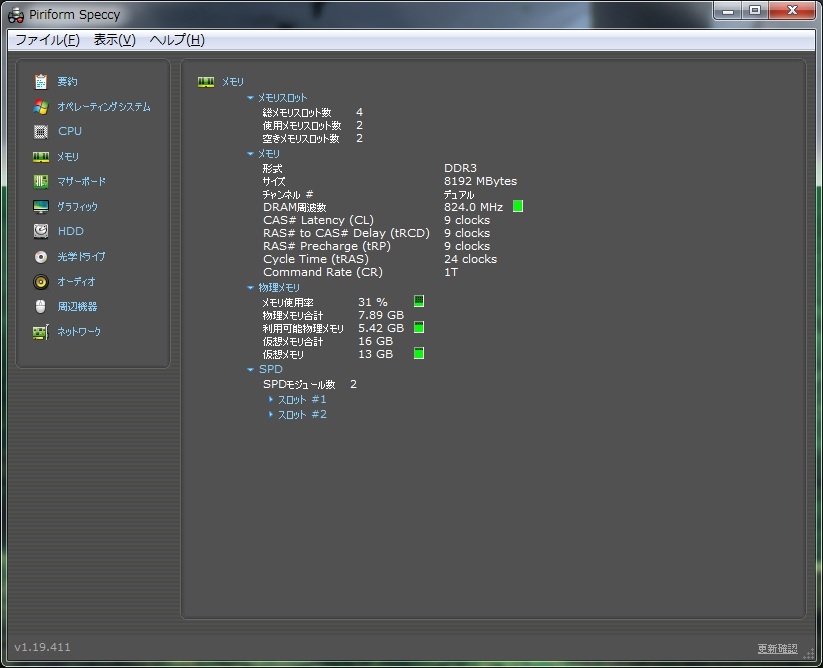Open the マザーボード motherboard icon
The height and width of the screenshot is (668, 823).
(x=41, y=182)
